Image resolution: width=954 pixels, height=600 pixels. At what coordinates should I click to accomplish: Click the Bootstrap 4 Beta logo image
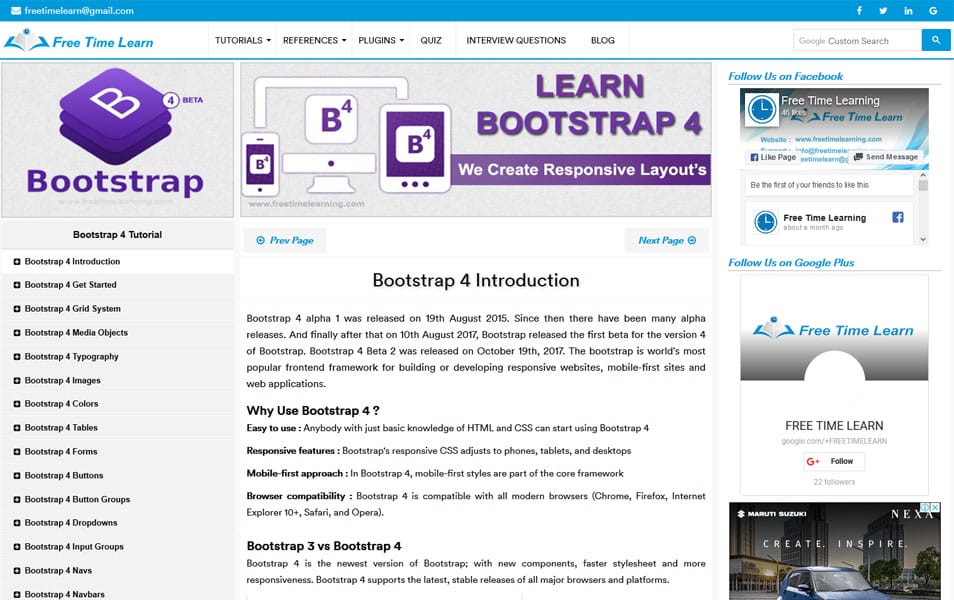tap(117, 139)
